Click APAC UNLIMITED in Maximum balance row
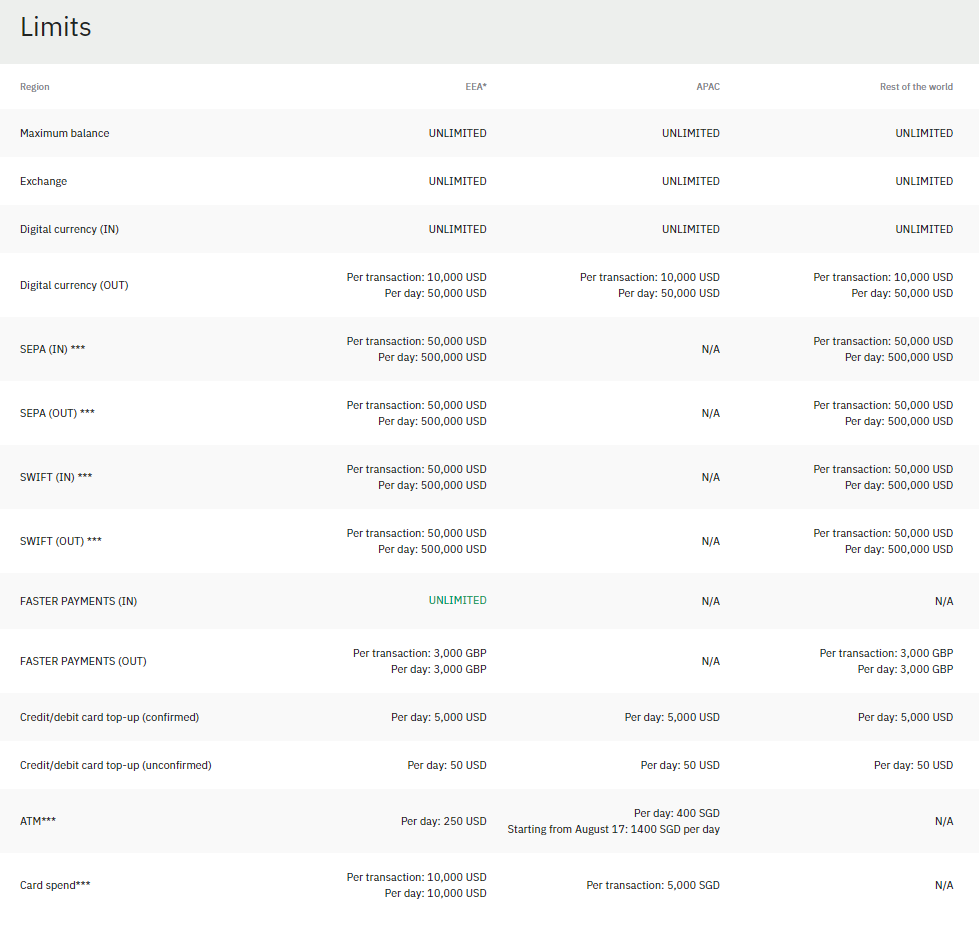Viewport: 979px width, 931px height. pyautogui.click(x=691, y=133)
